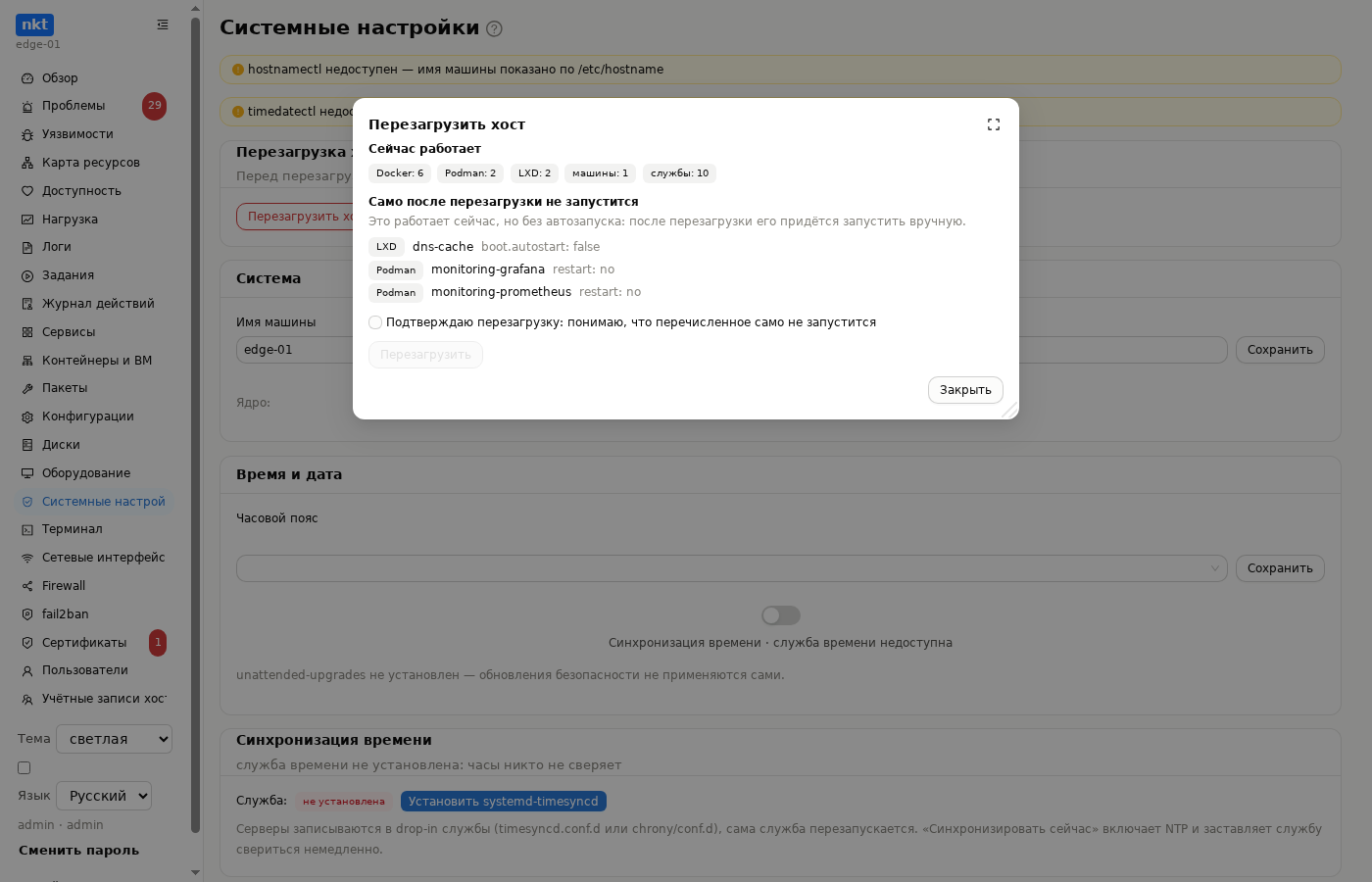Click the Закрыть button in the dialog

pos(965,390)
